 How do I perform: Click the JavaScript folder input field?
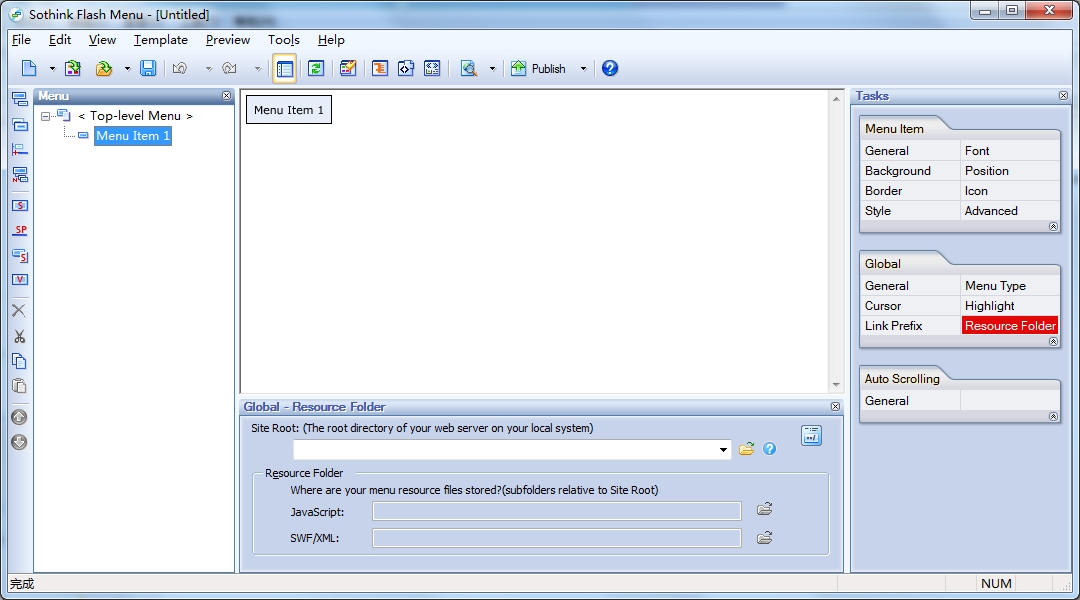tap(557, 511)
